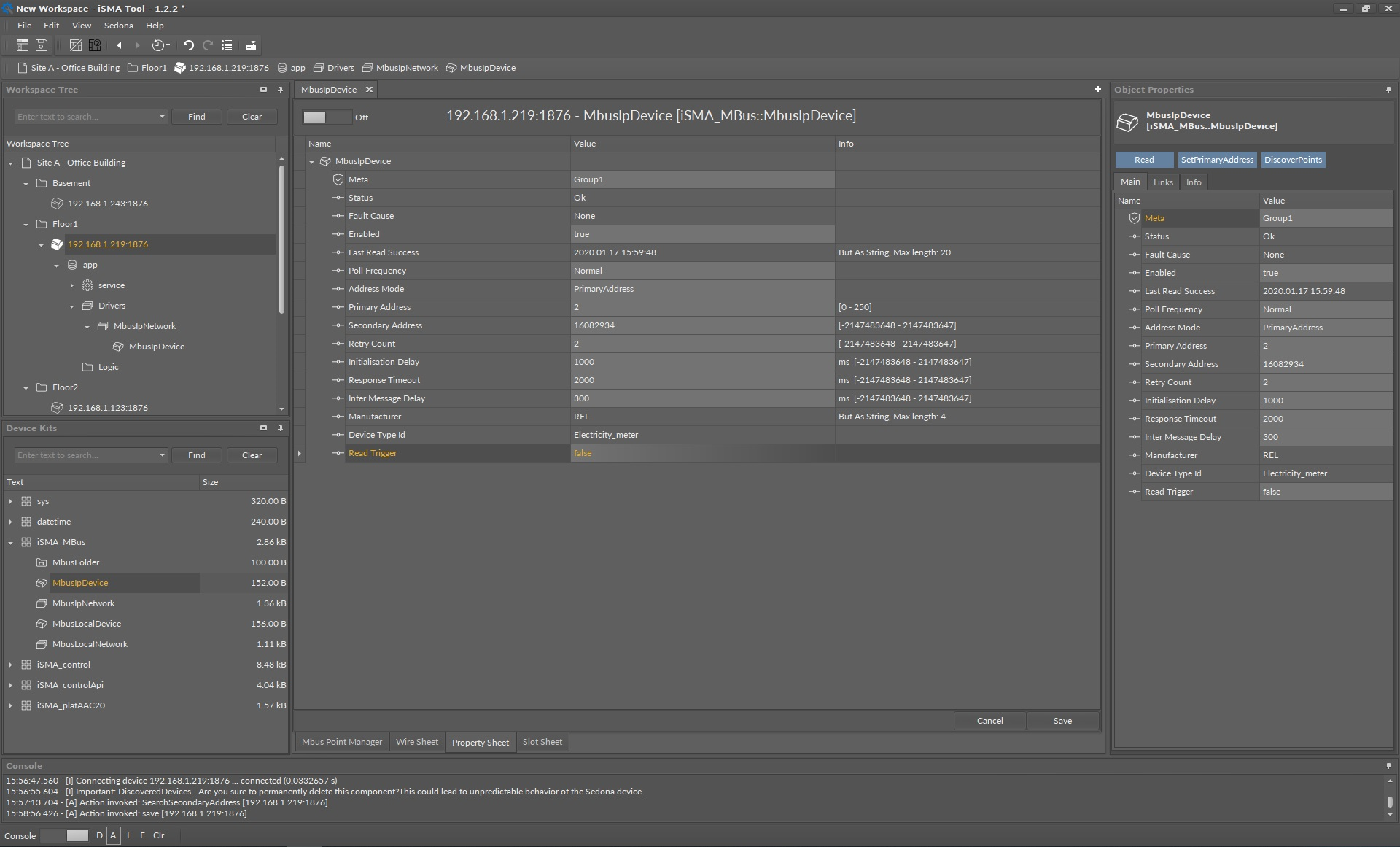This screenshot has height=847, width=1400.
Task: Click the Save button in property sheet
Action: [x=1062, y=721]
